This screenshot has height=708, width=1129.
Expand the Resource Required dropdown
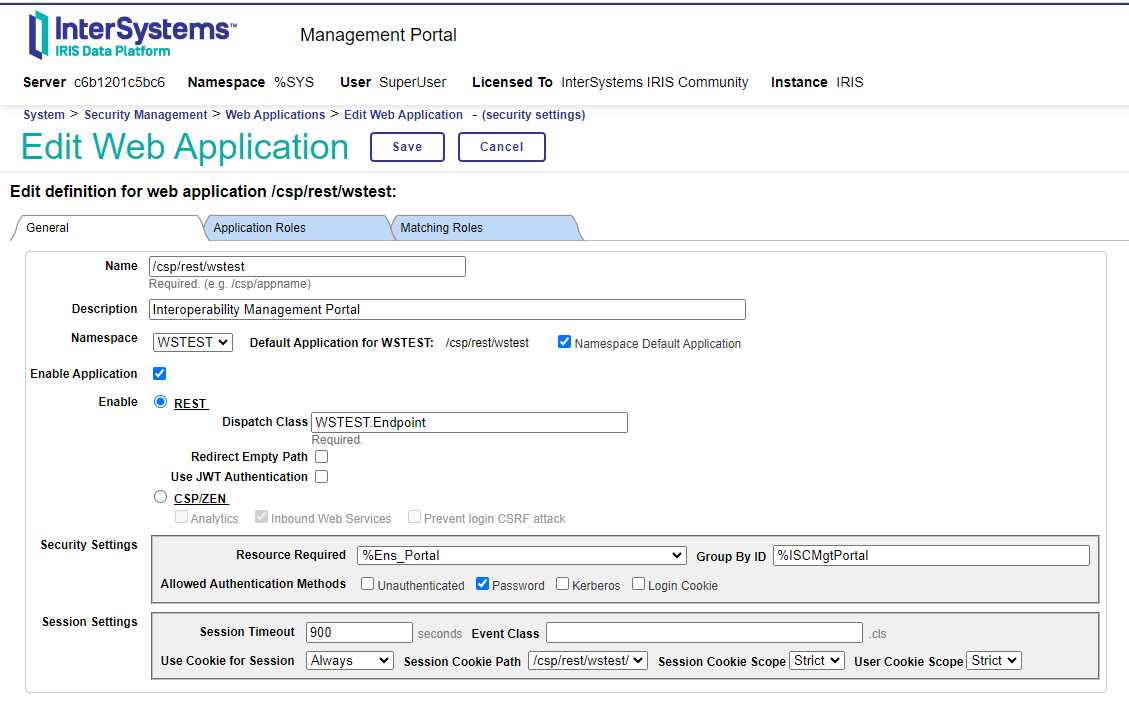pos(521,555)
